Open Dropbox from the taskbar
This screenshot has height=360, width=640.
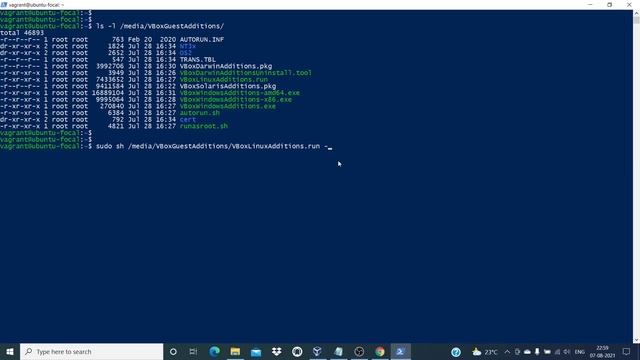pyautogui.click(x=276, y=351)
